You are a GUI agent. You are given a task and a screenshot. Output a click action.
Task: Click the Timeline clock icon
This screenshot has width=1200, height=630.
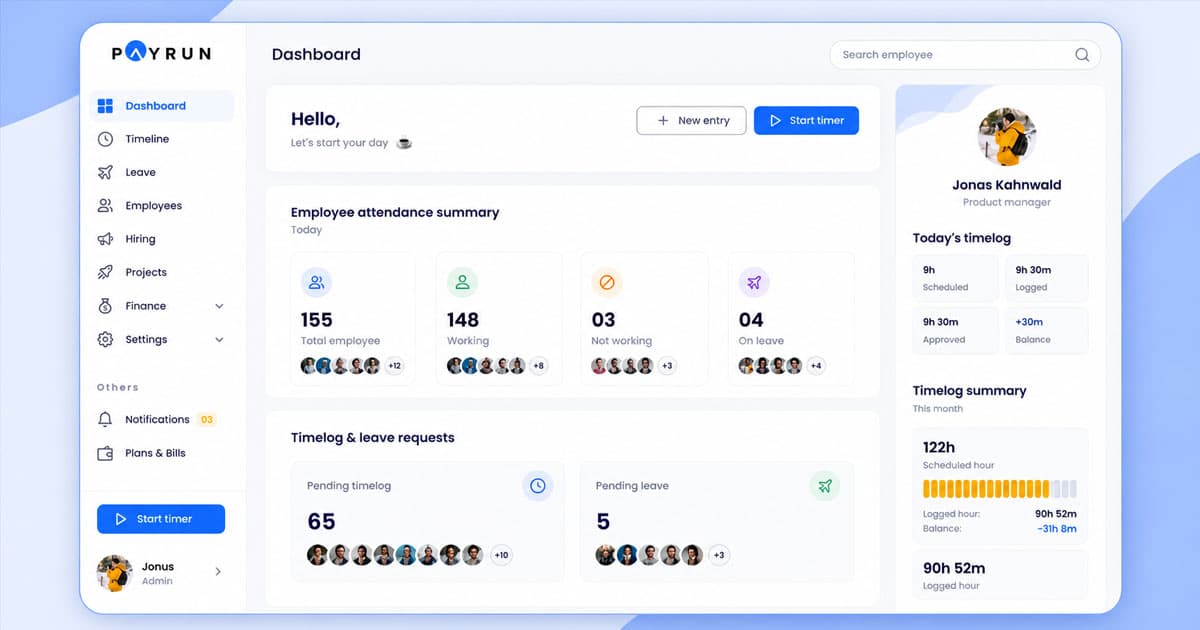[105, 139]
